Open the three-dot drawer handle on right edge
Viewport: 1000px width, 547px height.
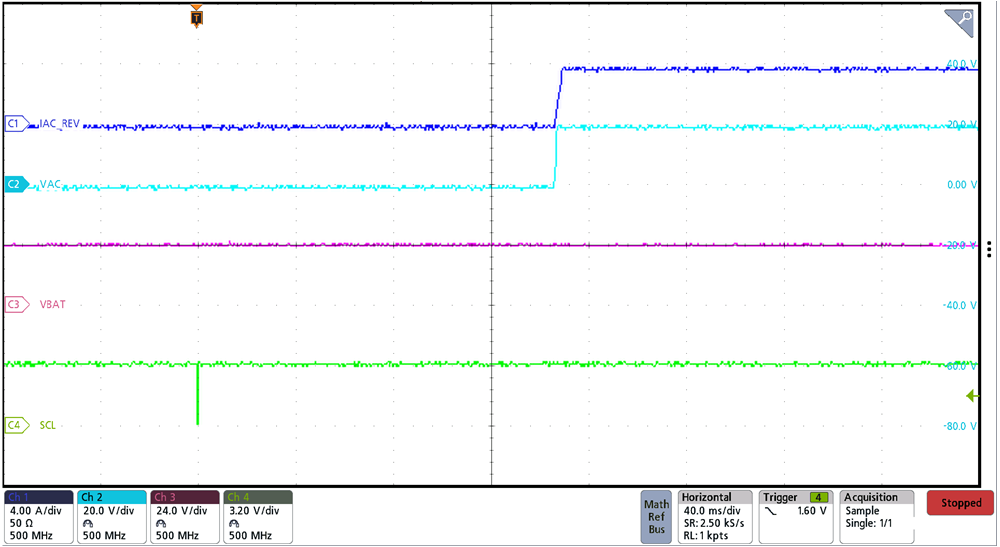tap(989, 249)
